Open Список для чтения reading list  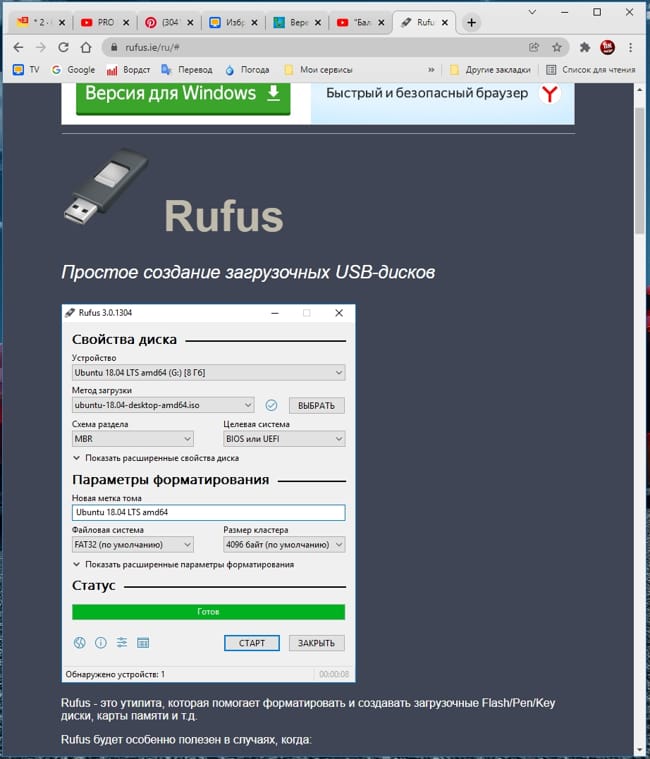tap(590, 70)
